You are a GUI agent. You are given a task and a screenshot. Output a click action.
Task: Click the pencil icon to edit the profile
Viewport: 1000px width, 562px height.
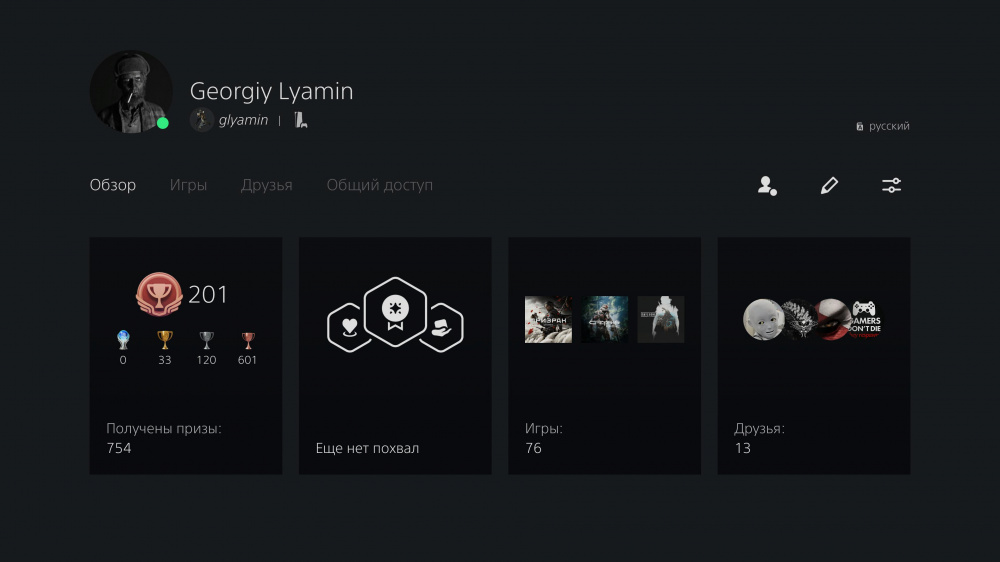coord(829,186)
